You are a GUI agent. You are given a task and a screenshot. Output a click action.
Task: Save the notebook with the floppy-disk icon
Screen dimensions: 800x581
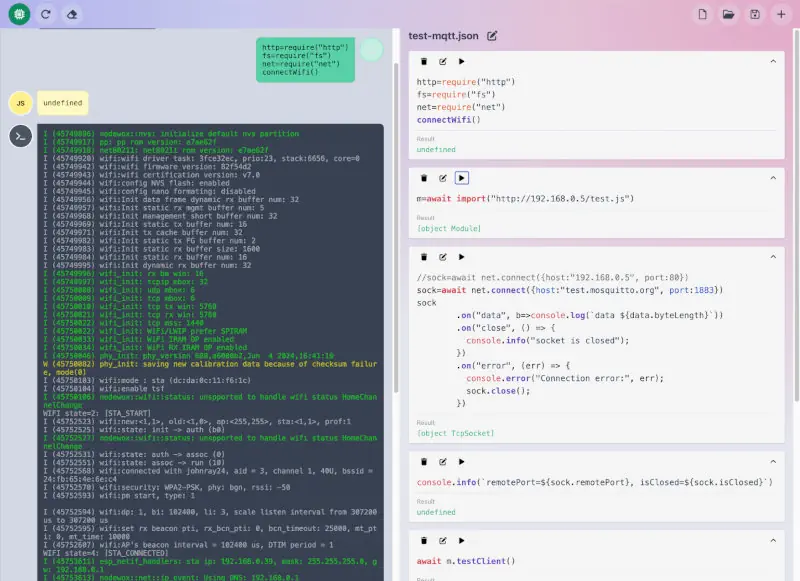(x=755, y=15)
